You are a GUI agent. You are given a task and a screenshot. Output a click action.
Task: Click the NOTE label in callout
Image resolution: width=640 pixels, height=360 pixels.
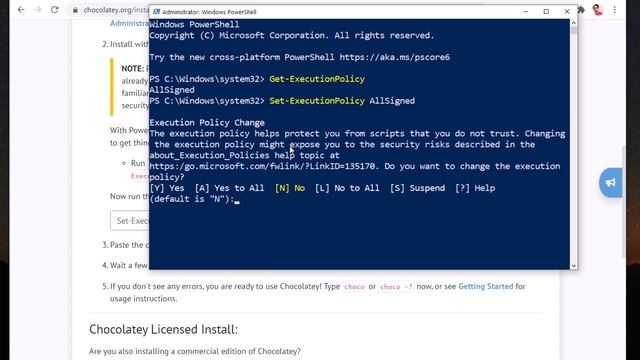click(x=133, y=69)
